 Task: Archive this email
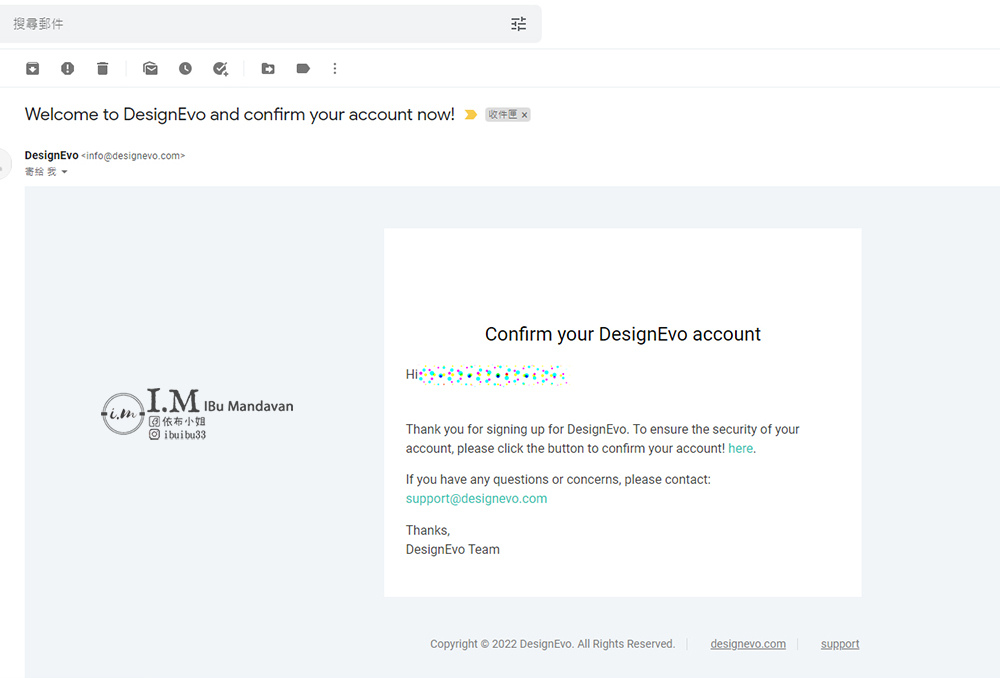[33, 68]
